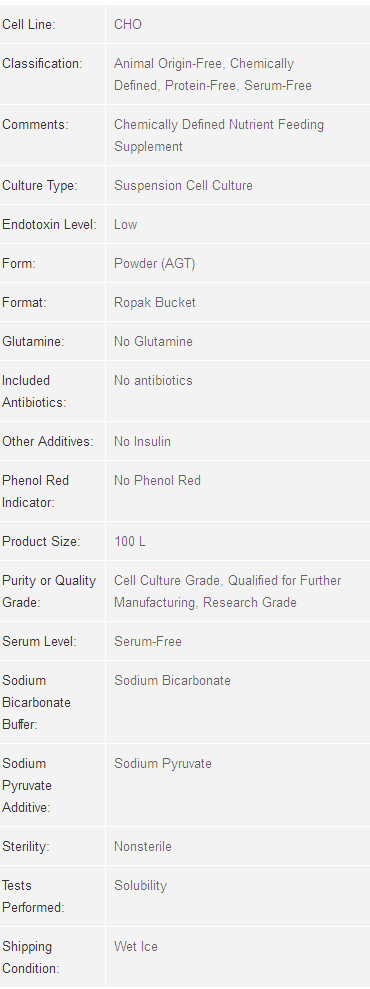Click the CHO cell line value
Image resolution: width=370 pixels, height=989 pixels.
(x=128, y=25)
